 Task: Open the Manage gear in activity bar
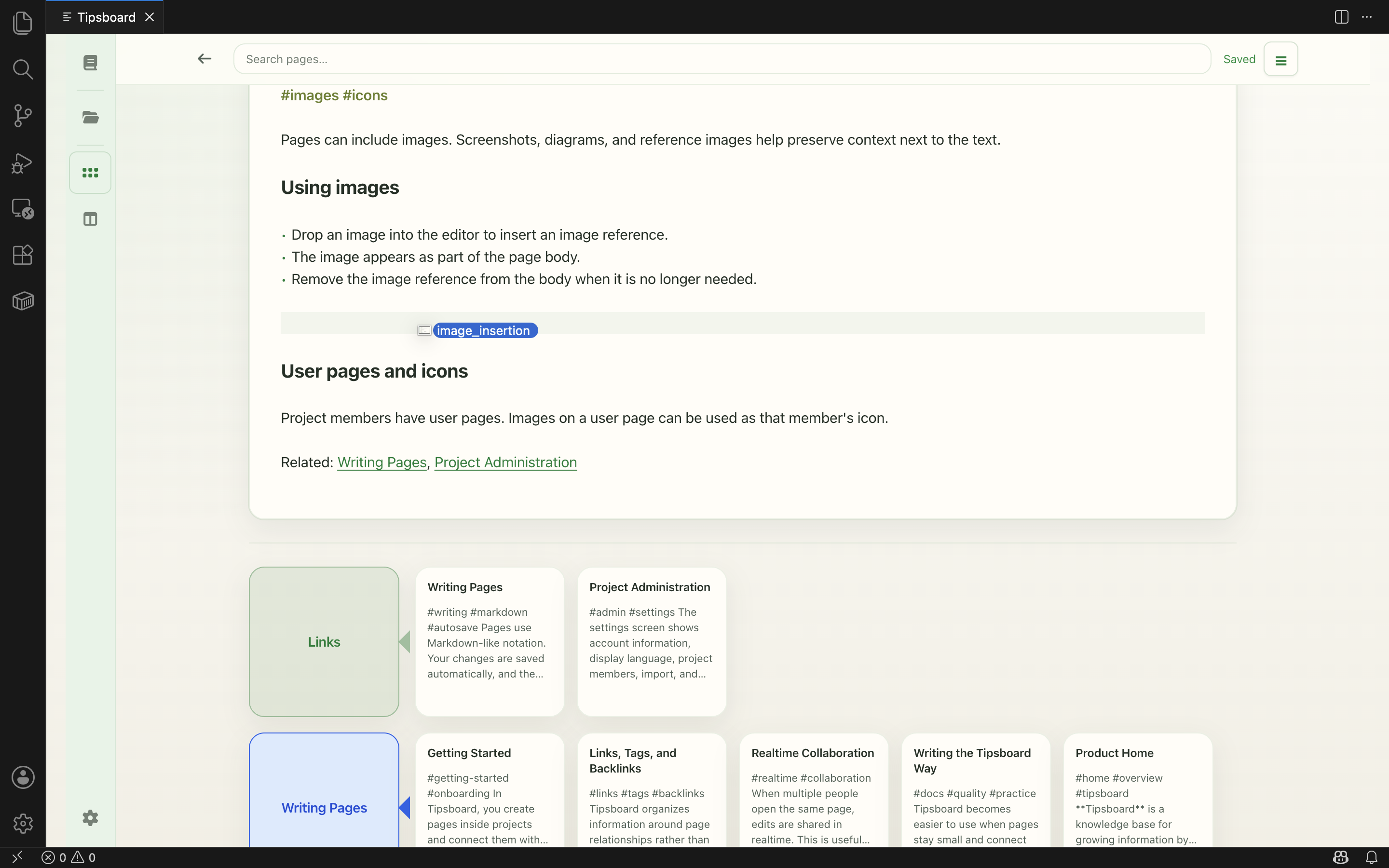pyautogui.click(x=23, y=823)
